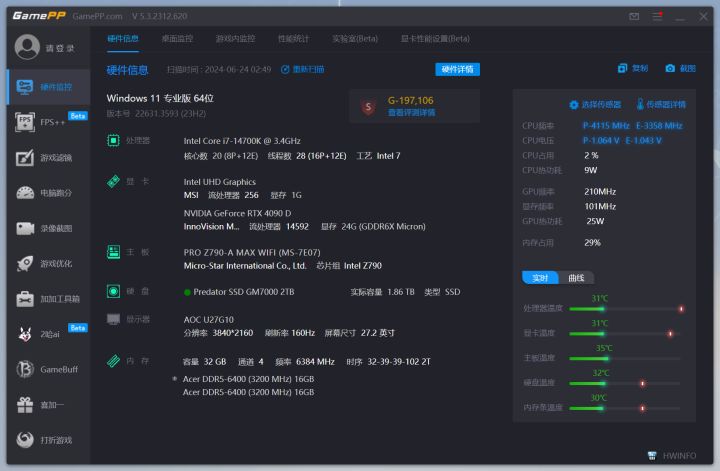
Task: Open the 游戏优化 rocket icon
Action: tap(25, 264)
